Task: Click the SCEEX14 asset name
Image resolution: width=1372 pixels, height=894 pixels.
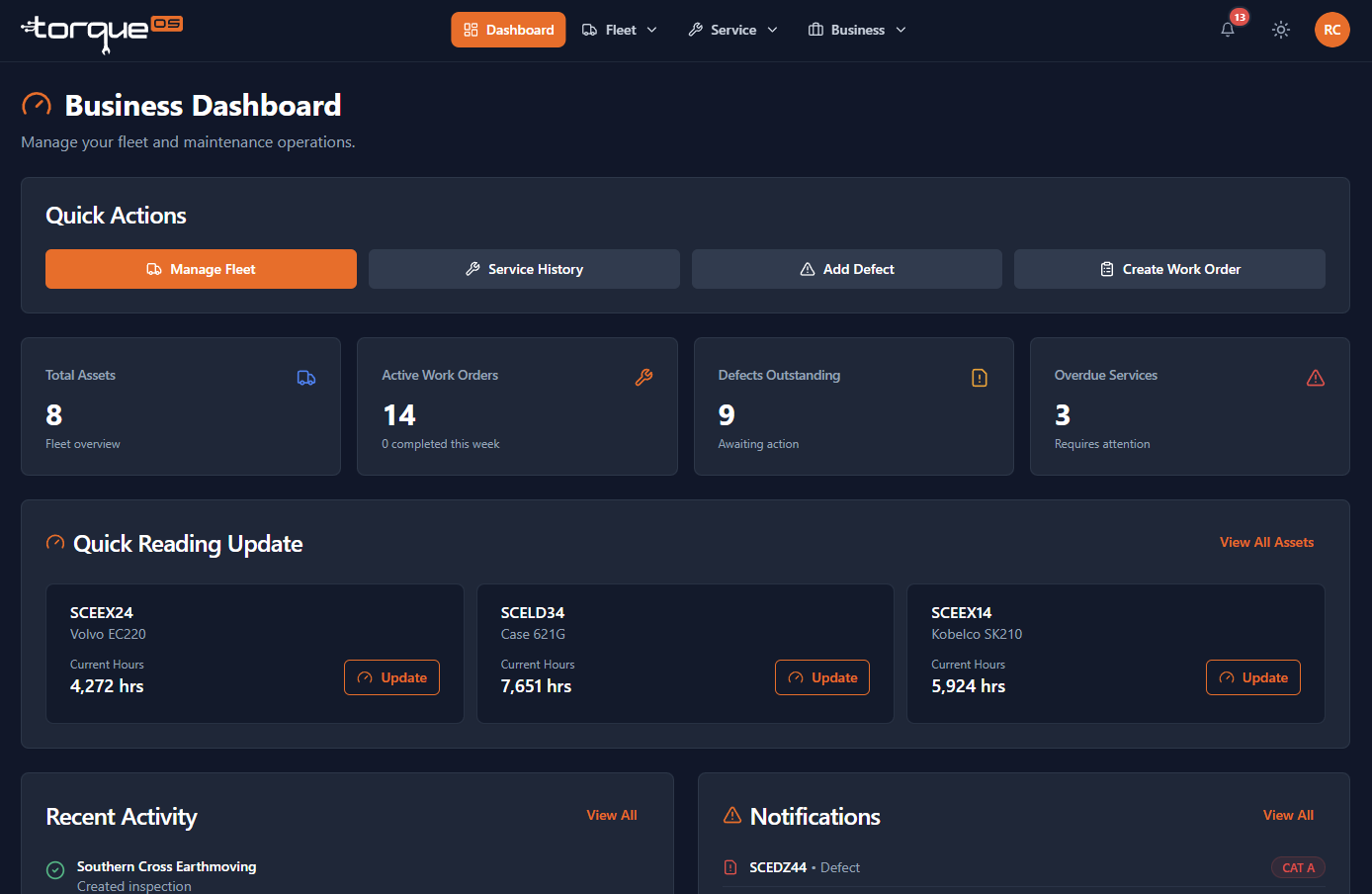Action: pyautogui.click(x=962, y=613)
